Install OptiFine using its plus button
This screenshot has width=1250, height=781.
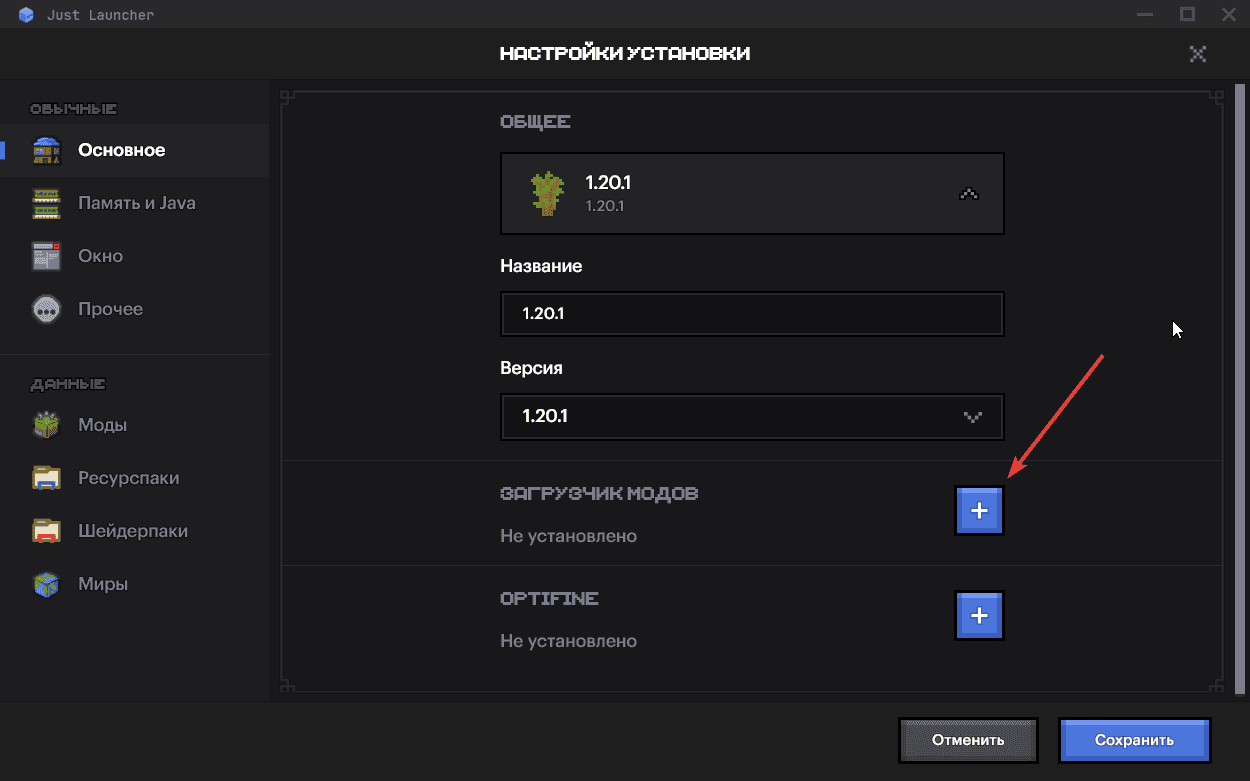click(979, 615)
